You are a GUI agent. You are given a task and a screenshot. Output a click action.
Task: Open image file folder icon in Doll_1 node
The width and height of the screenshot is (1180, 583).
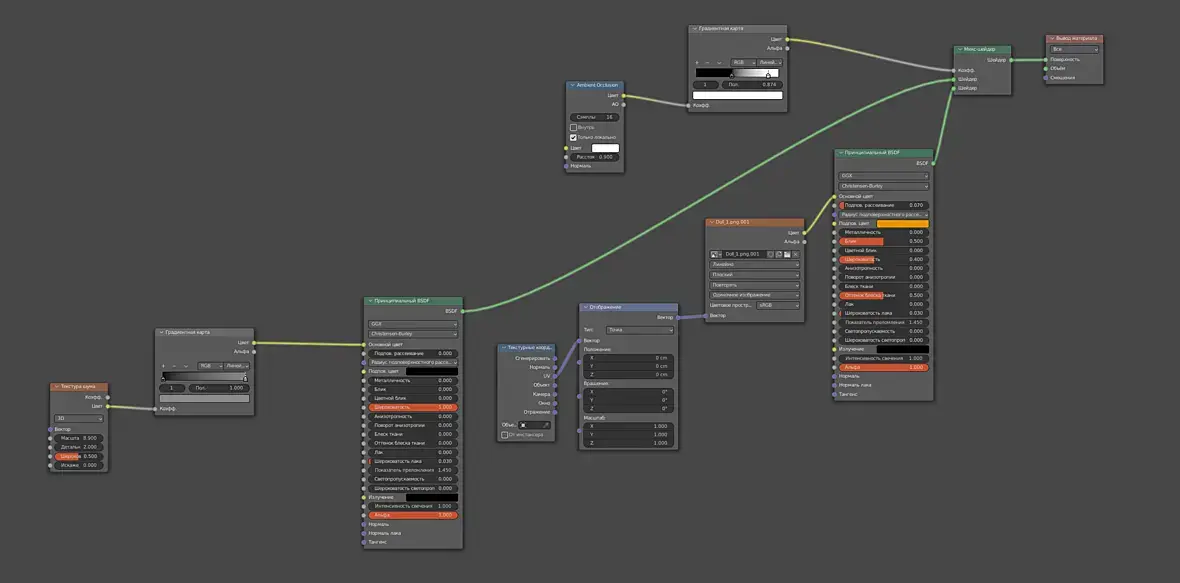click(x=787, y=254)
